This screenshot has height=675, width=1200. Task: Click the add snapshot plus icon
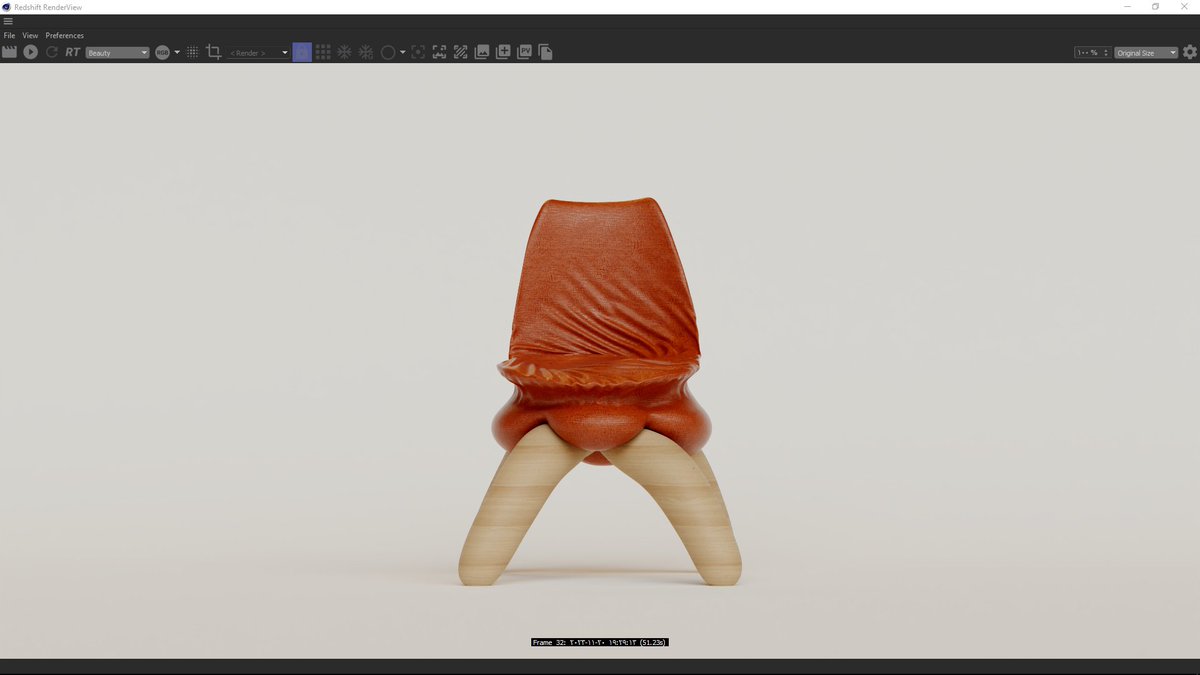(503, 52)
